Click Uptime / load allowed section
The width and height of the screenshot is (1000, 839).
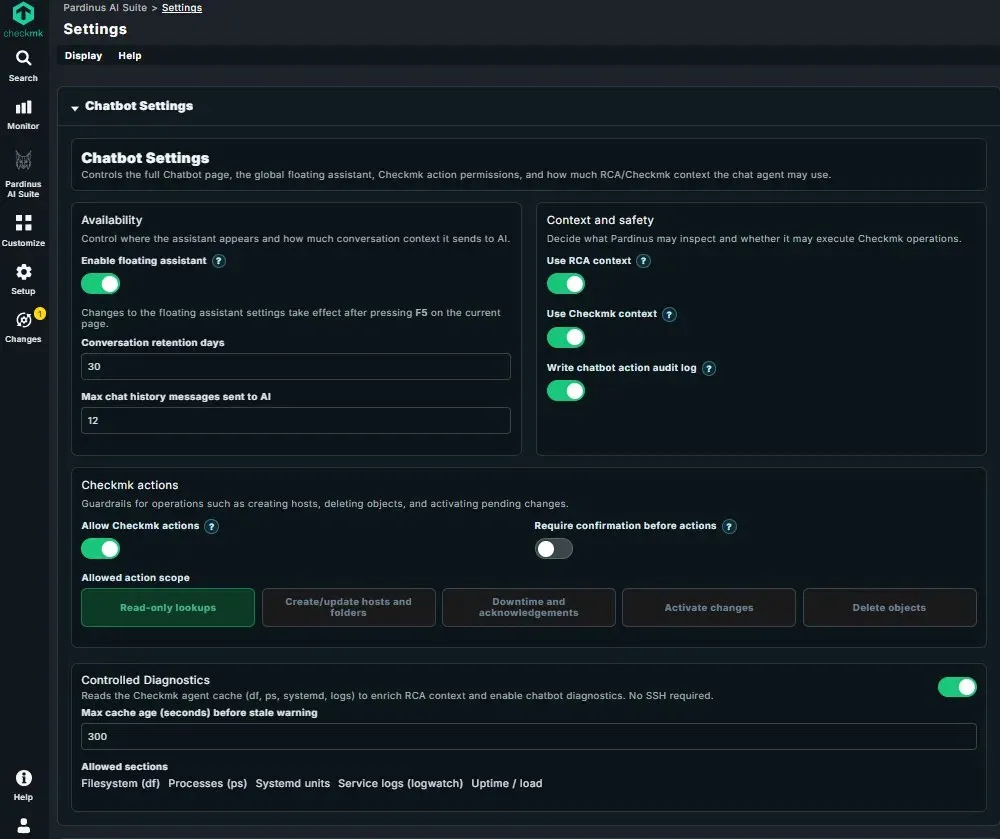pyautogui.click(x=507, y=784)
